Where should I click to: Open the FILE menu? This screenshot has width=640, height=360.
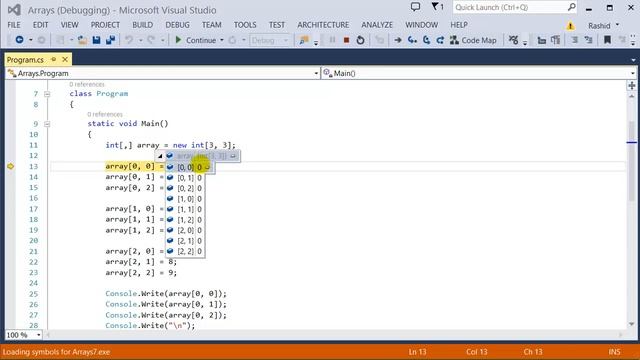(14, 25)
